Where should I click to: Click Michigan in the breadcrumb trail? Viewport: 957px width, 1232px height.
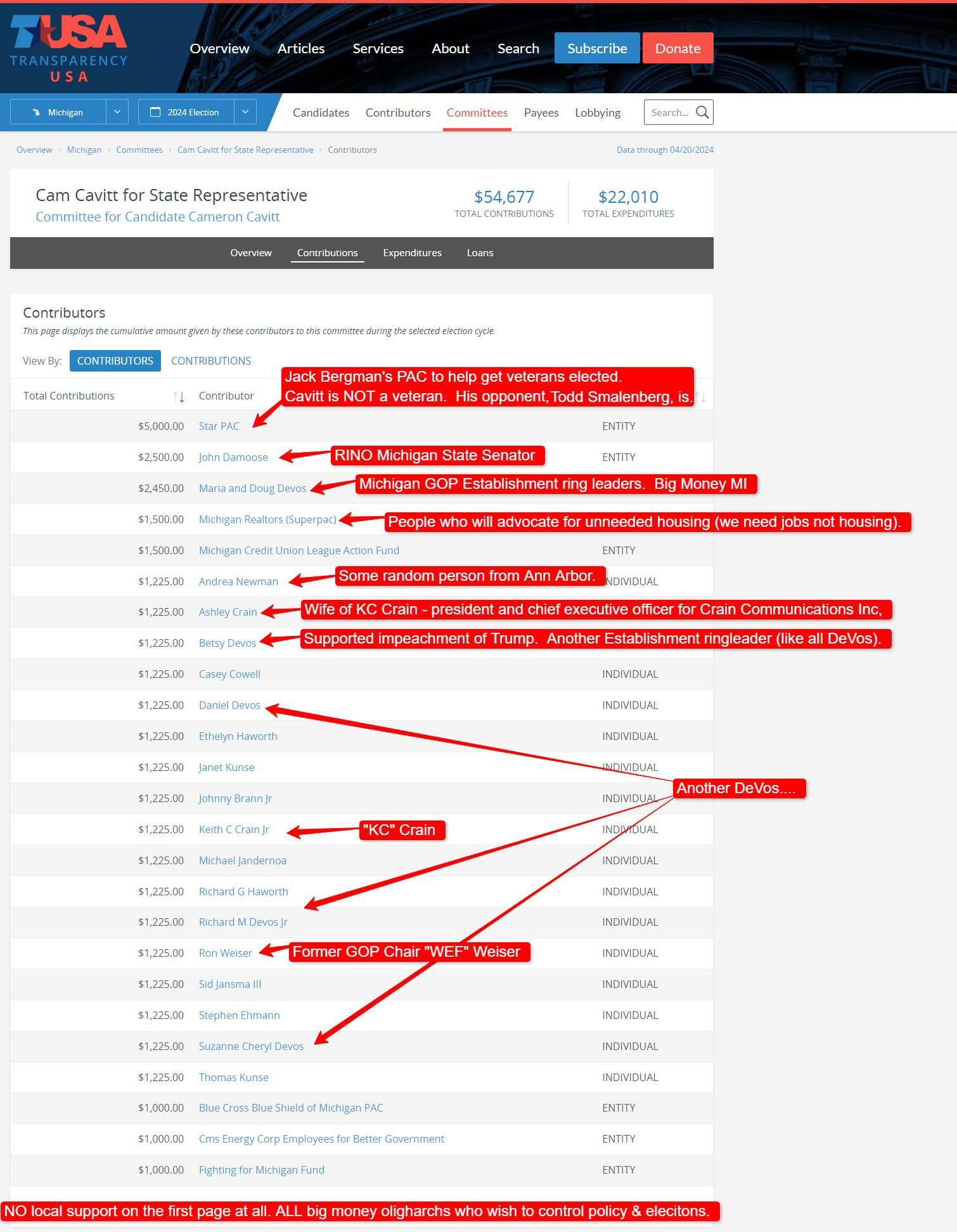click(84, 150)
